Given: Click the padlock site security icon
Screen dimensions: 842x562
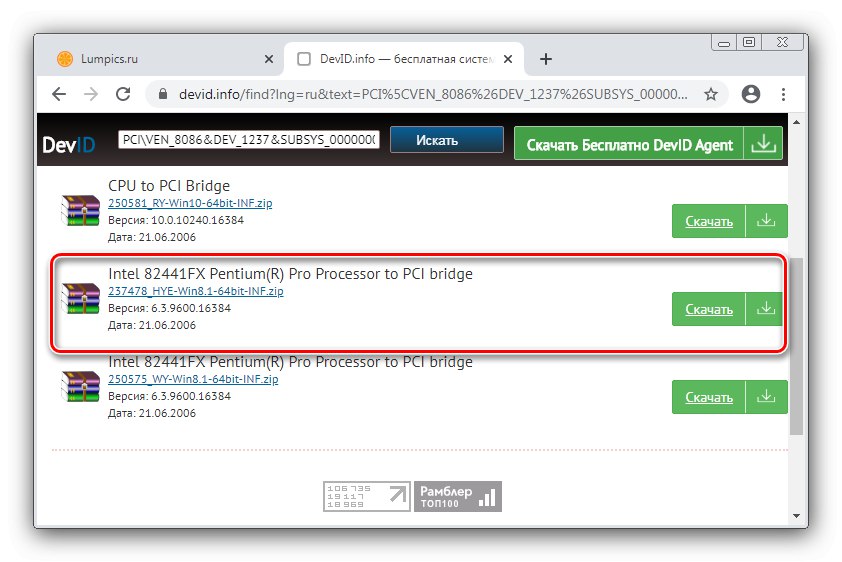Looking at the screenshot, I should 163,94.
